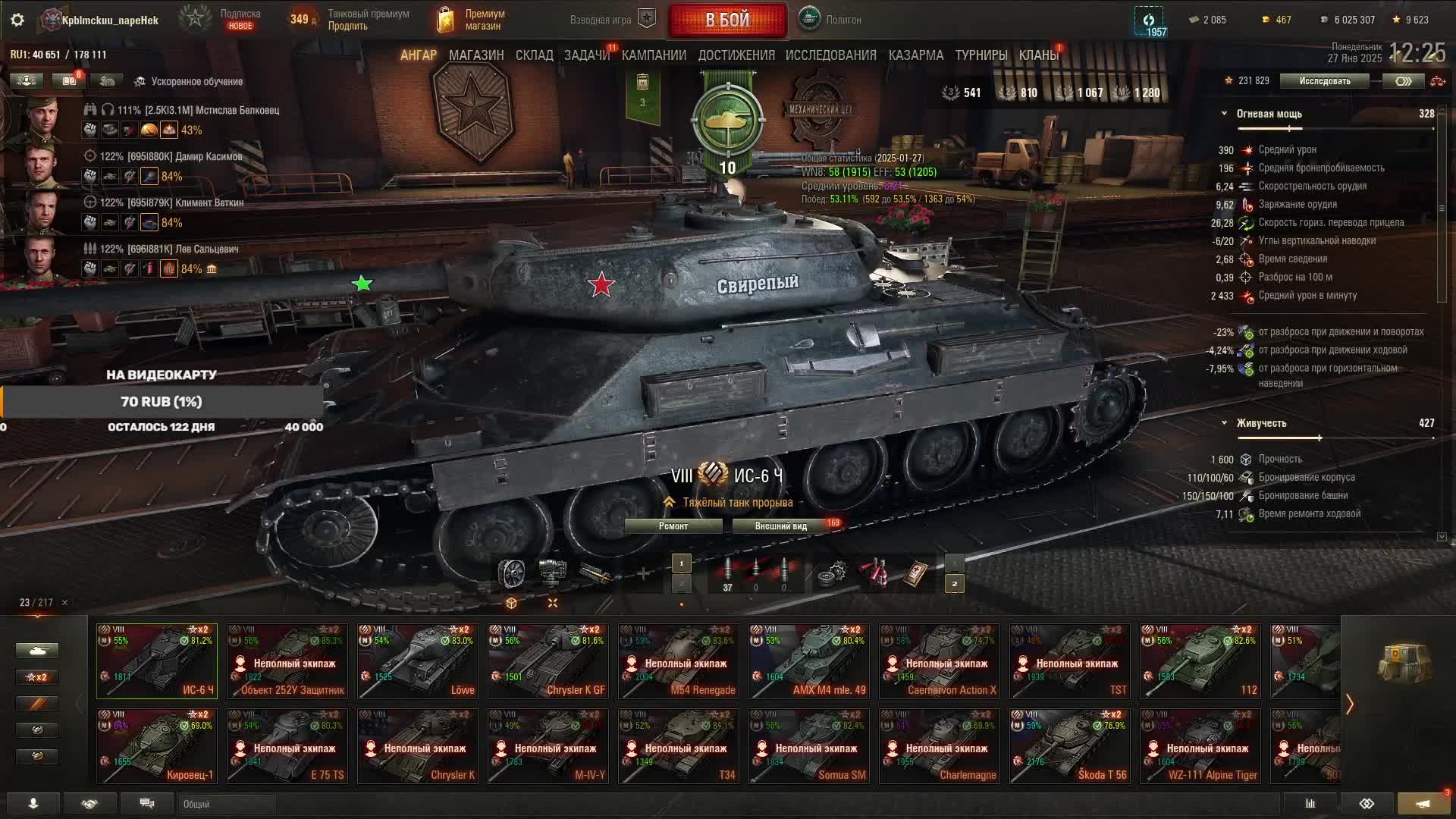1456x819 pixels.
Task: Toggle the x2 bonus tank filter
Action: 36,677
